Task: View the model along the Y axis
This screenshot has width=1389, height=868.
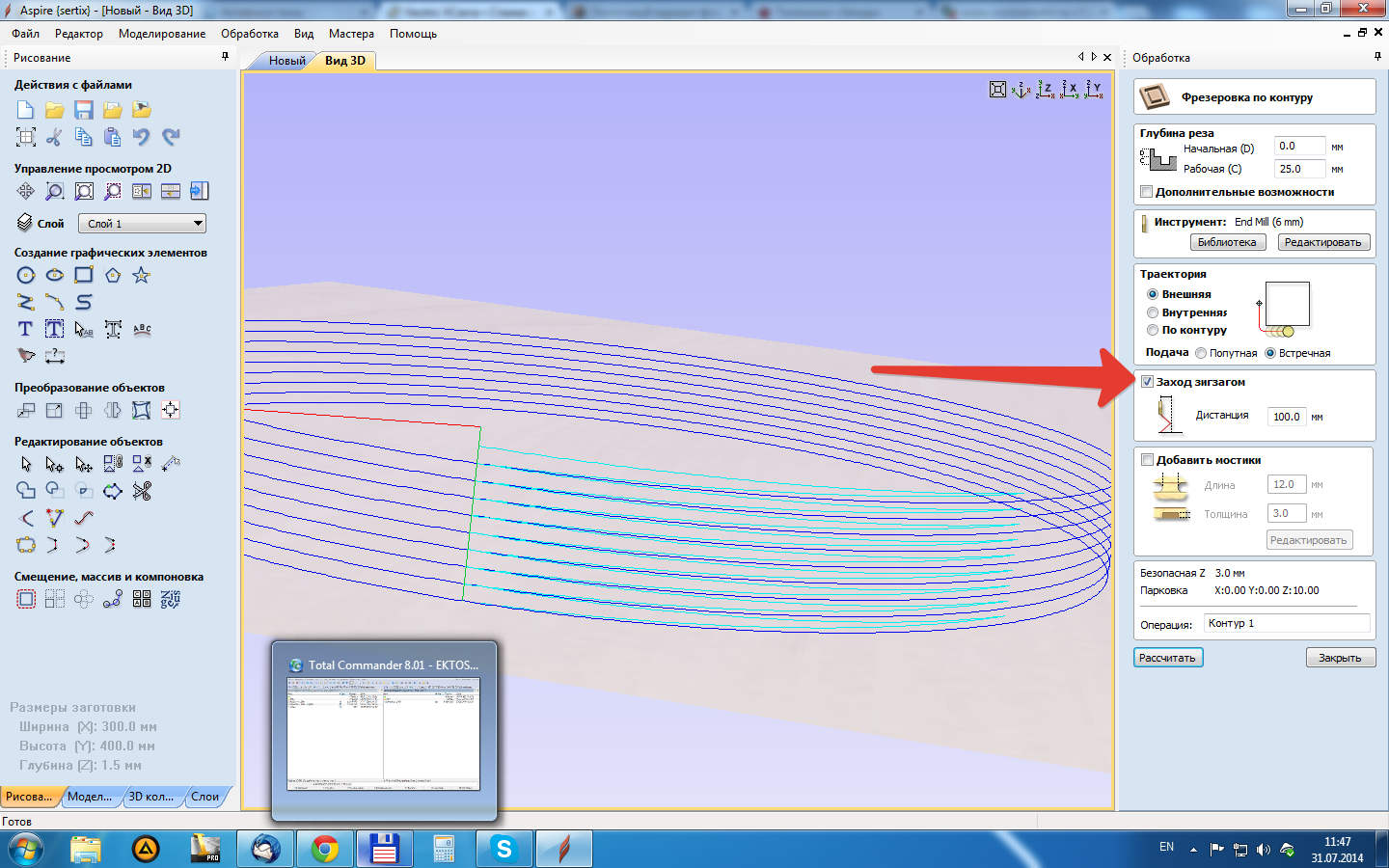Action: 1094,90
